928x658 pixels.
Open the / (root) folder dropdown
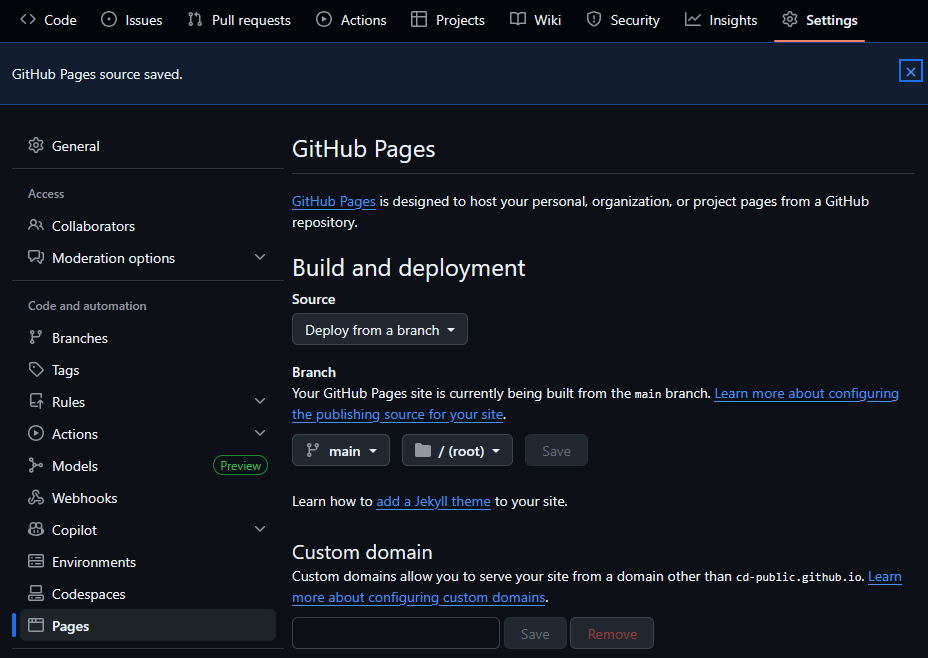[457, 451]
